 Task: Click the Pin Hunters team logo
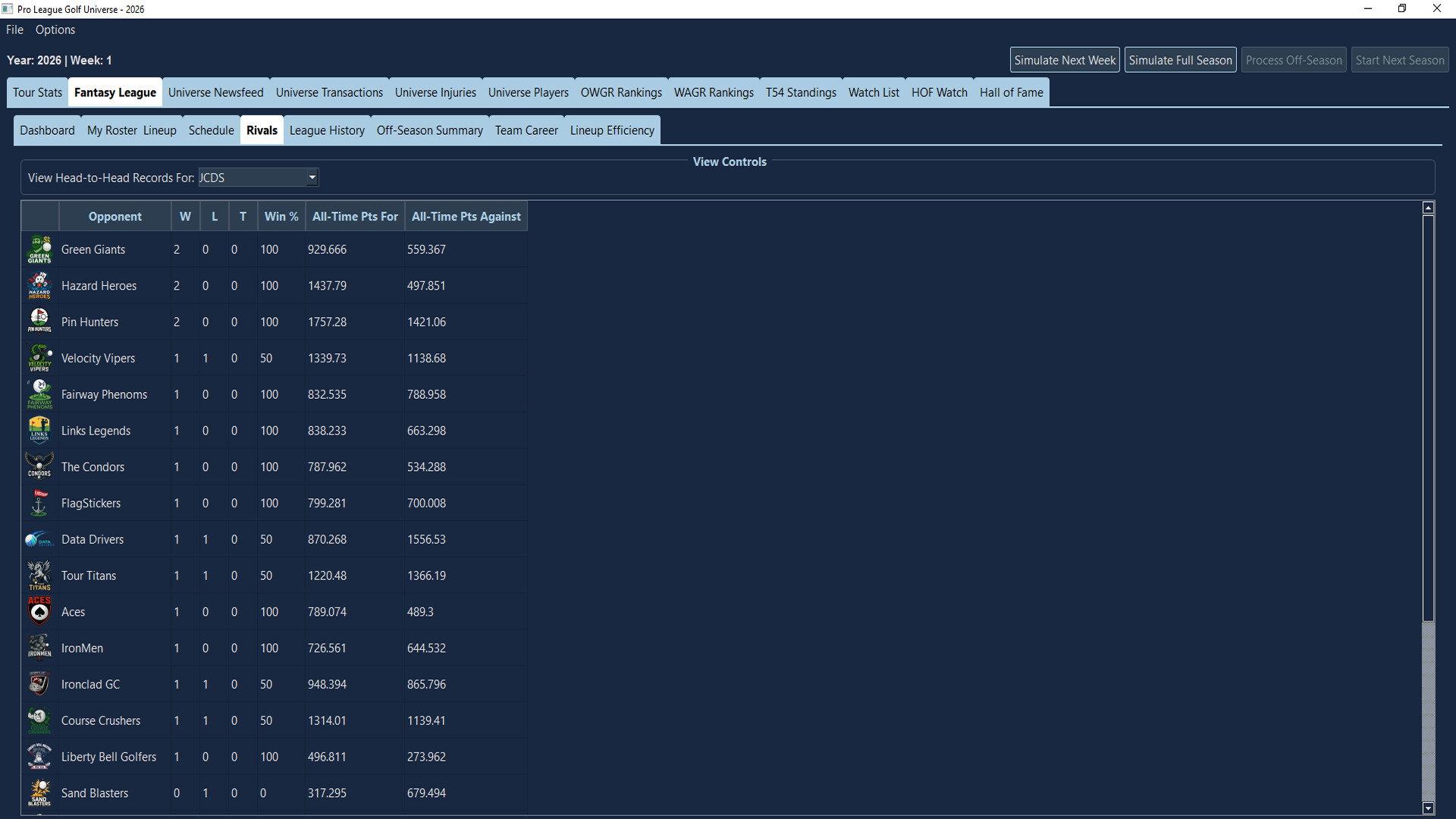tap(39, 321)
